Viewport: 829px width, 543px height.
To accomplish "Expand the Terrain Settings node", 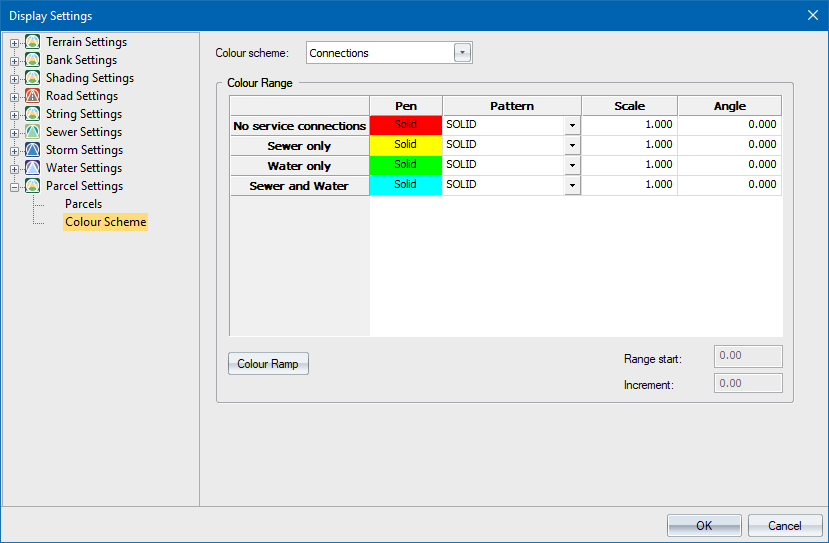I will coord(15,43).
